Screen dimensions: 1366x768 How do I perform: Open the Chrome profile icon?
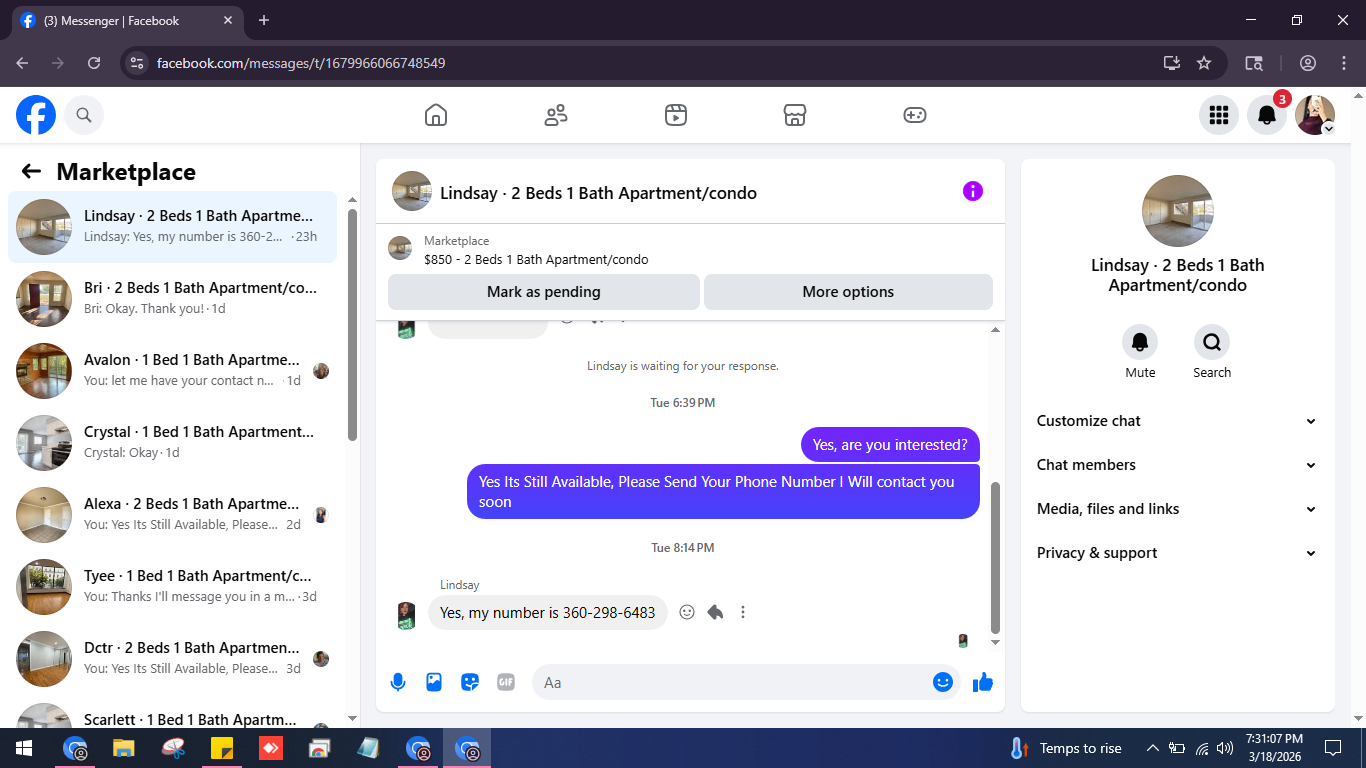point(1308,63)
